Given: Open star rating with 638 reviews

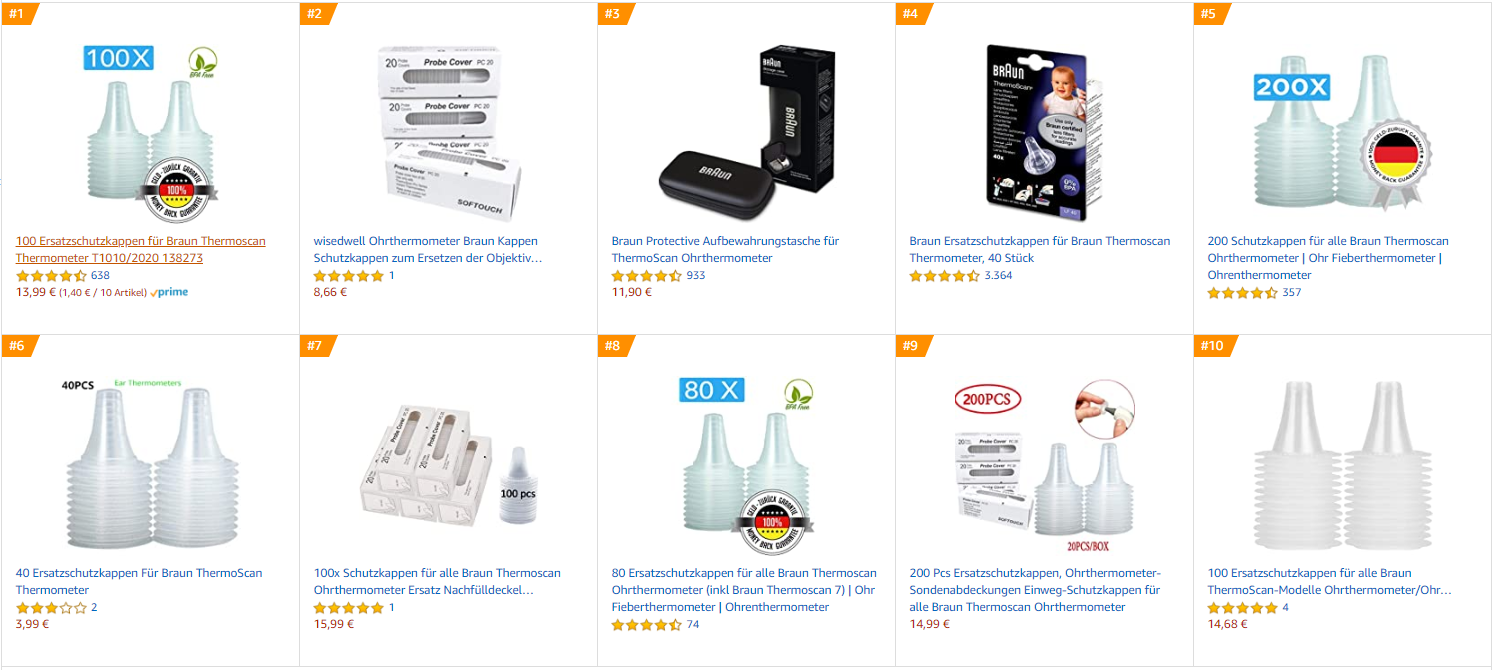Looking at the screenshot, I should [51, 275].
